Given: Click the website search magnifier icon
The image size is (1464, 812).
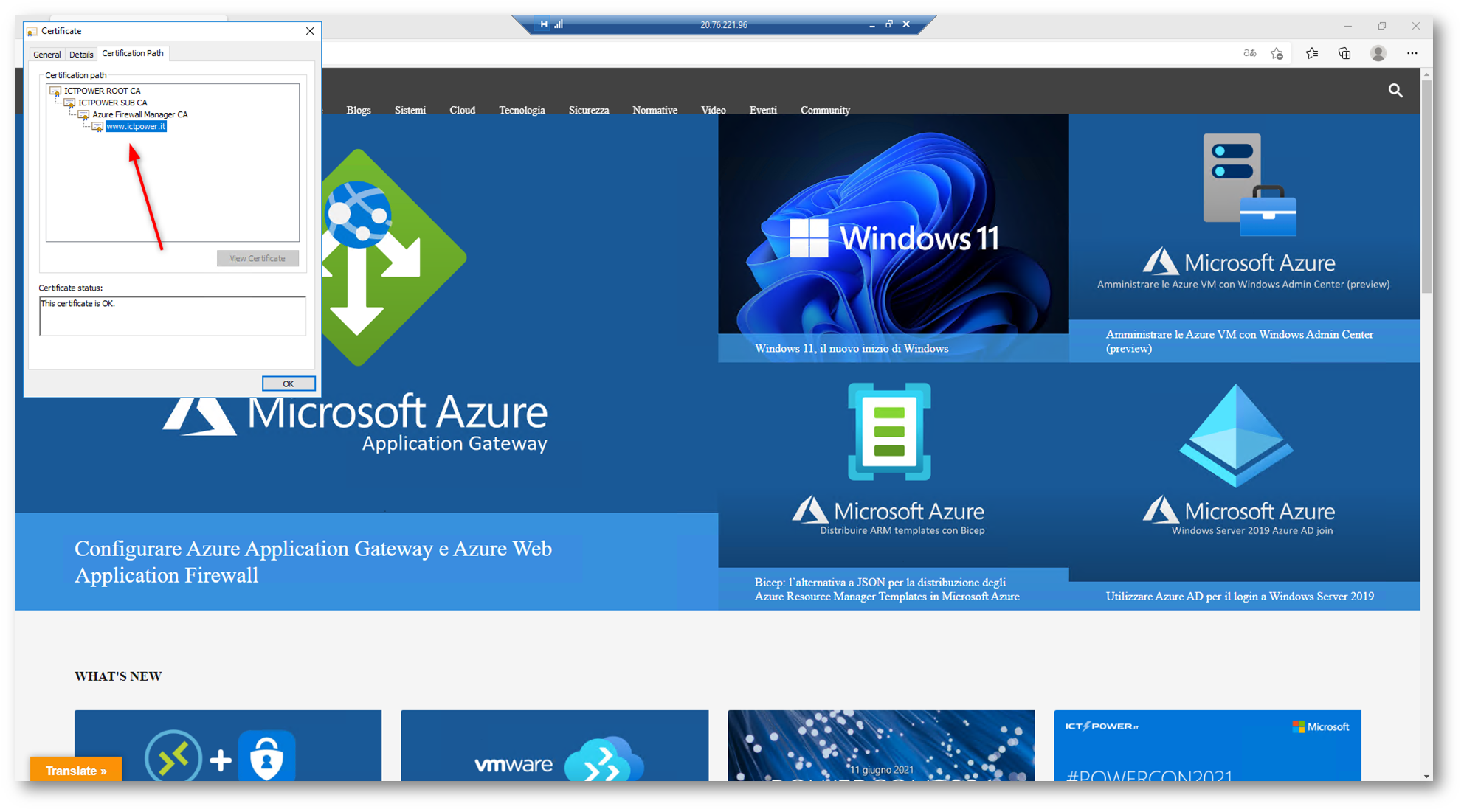Looking at the screenshot, I should coord(1395,91).
